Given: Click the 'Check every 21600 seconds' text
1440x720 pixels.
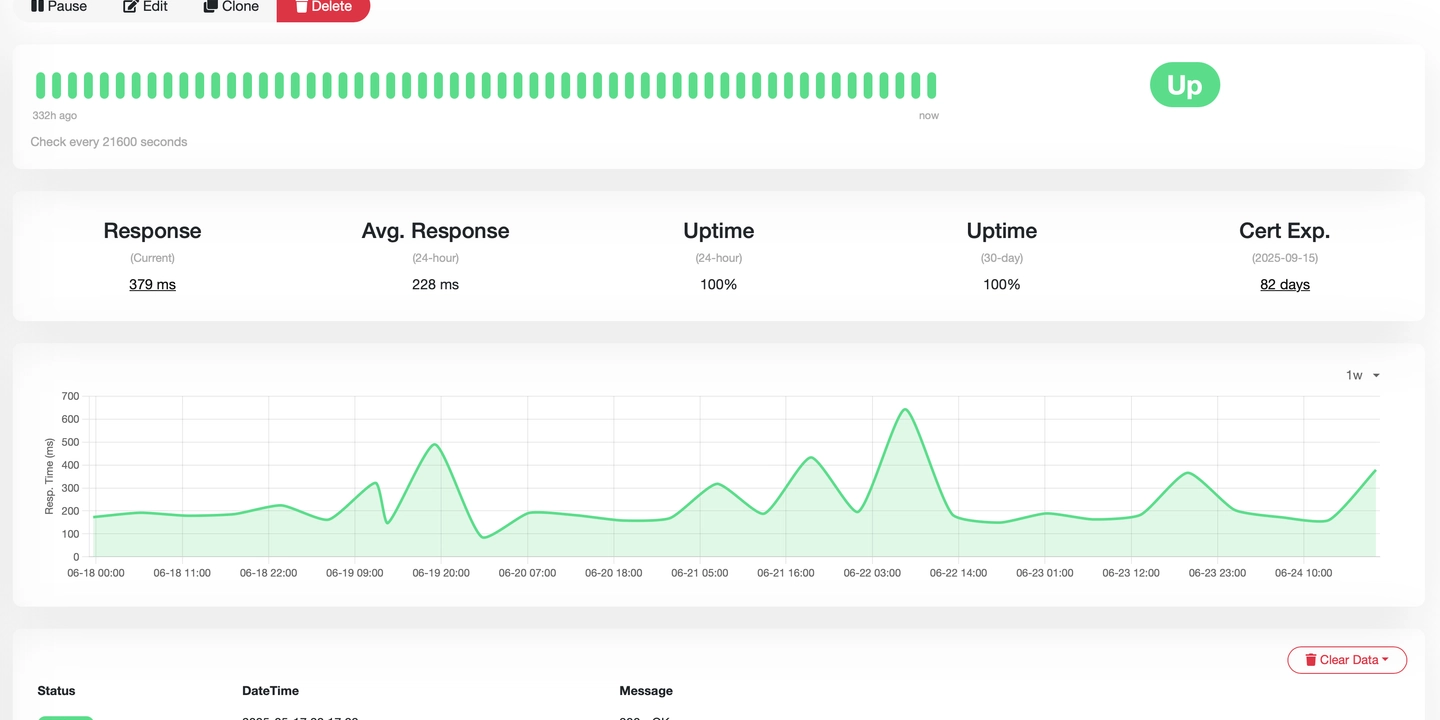Looking at the screenshot, I should tap(109, 142).
